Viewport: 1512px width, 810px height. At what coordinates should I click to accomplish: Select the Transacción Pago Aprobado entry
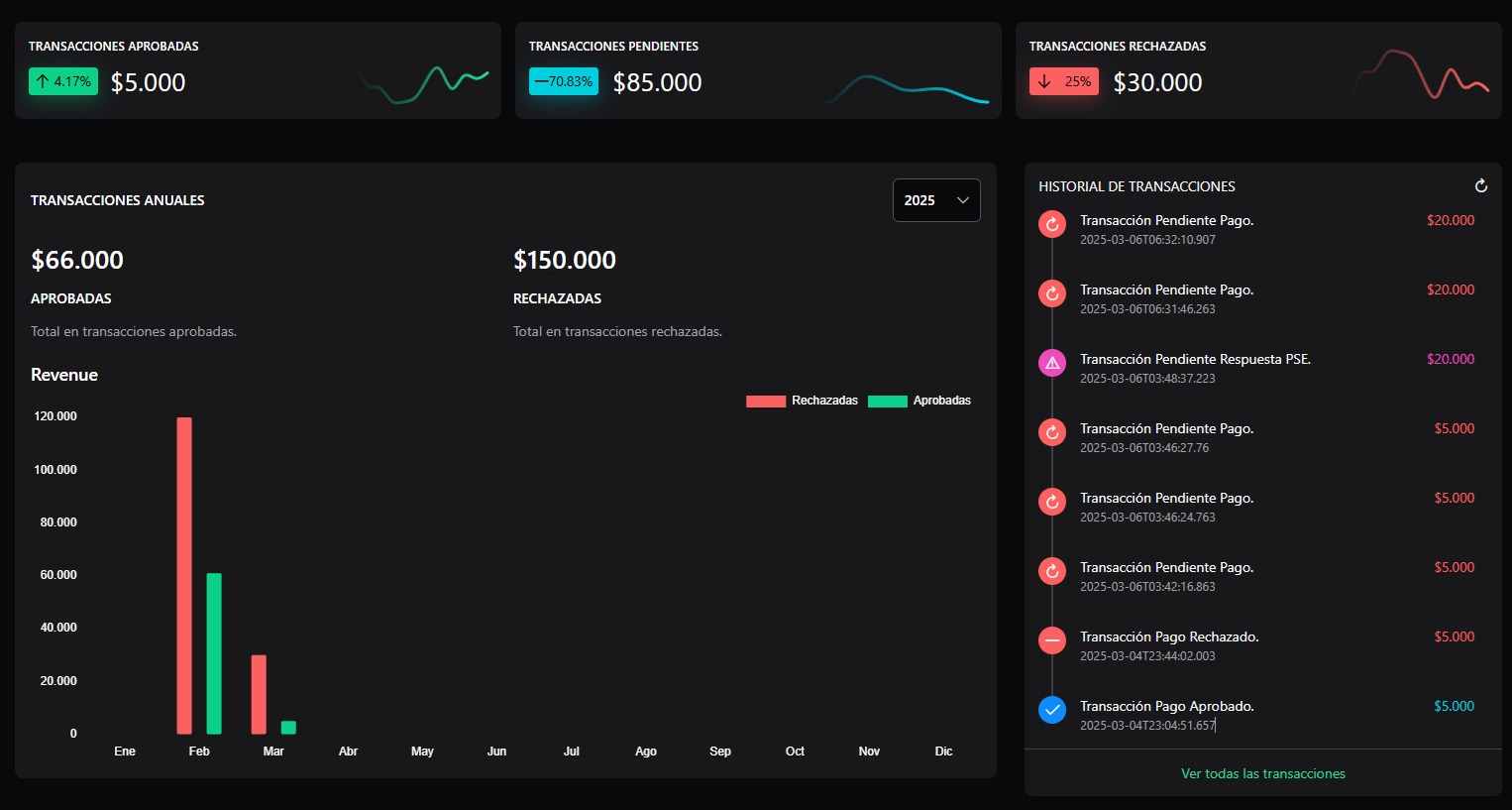coord(1166,706)
